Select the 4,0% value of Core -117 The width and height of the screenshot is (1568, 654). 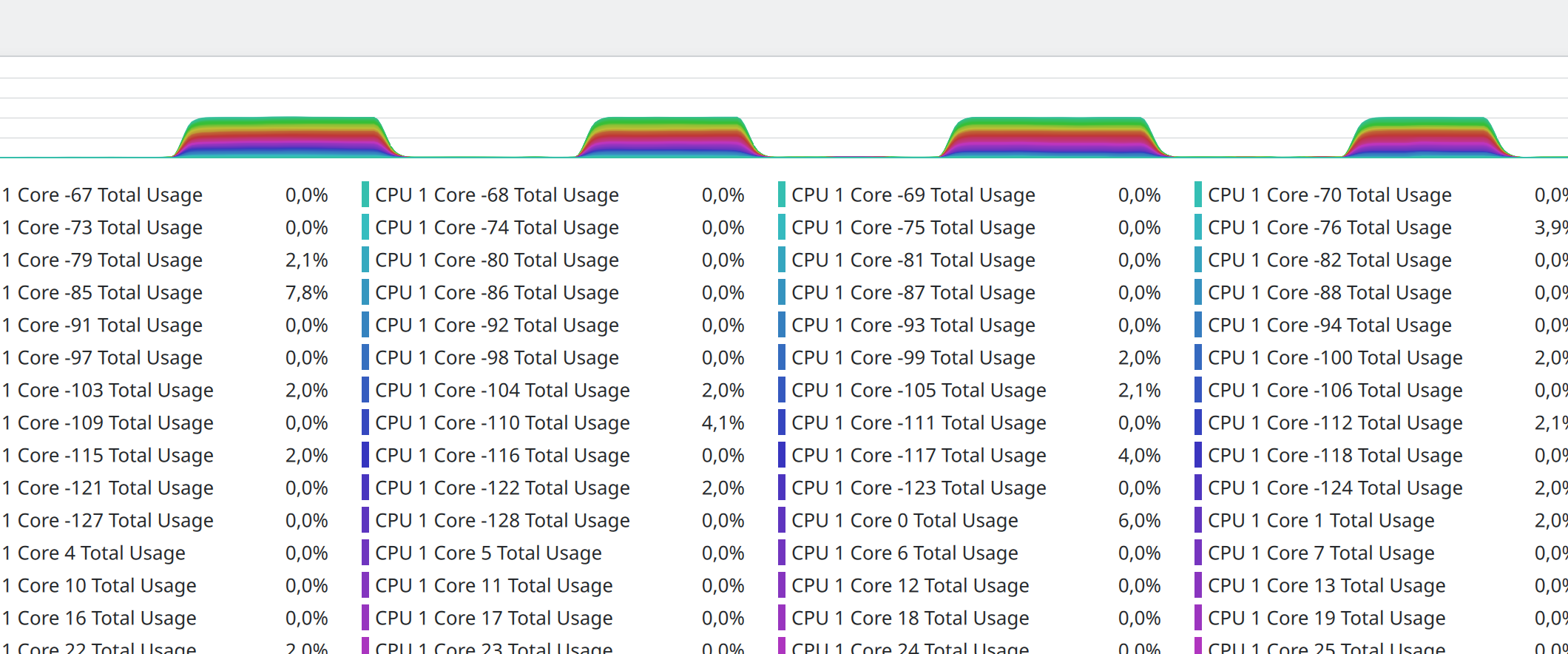coord(1140,456)
